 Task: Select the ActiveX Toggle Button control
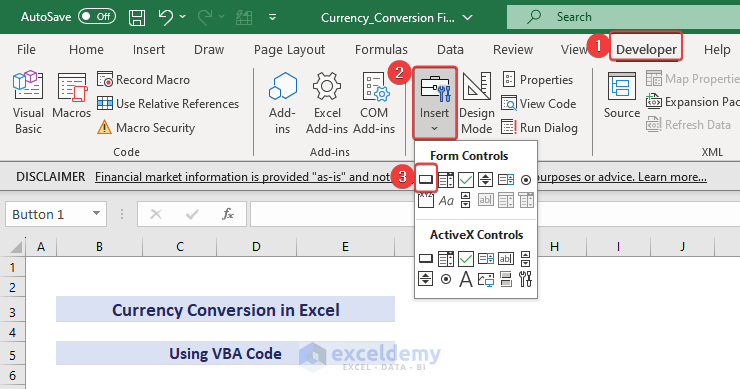(506, 279)
